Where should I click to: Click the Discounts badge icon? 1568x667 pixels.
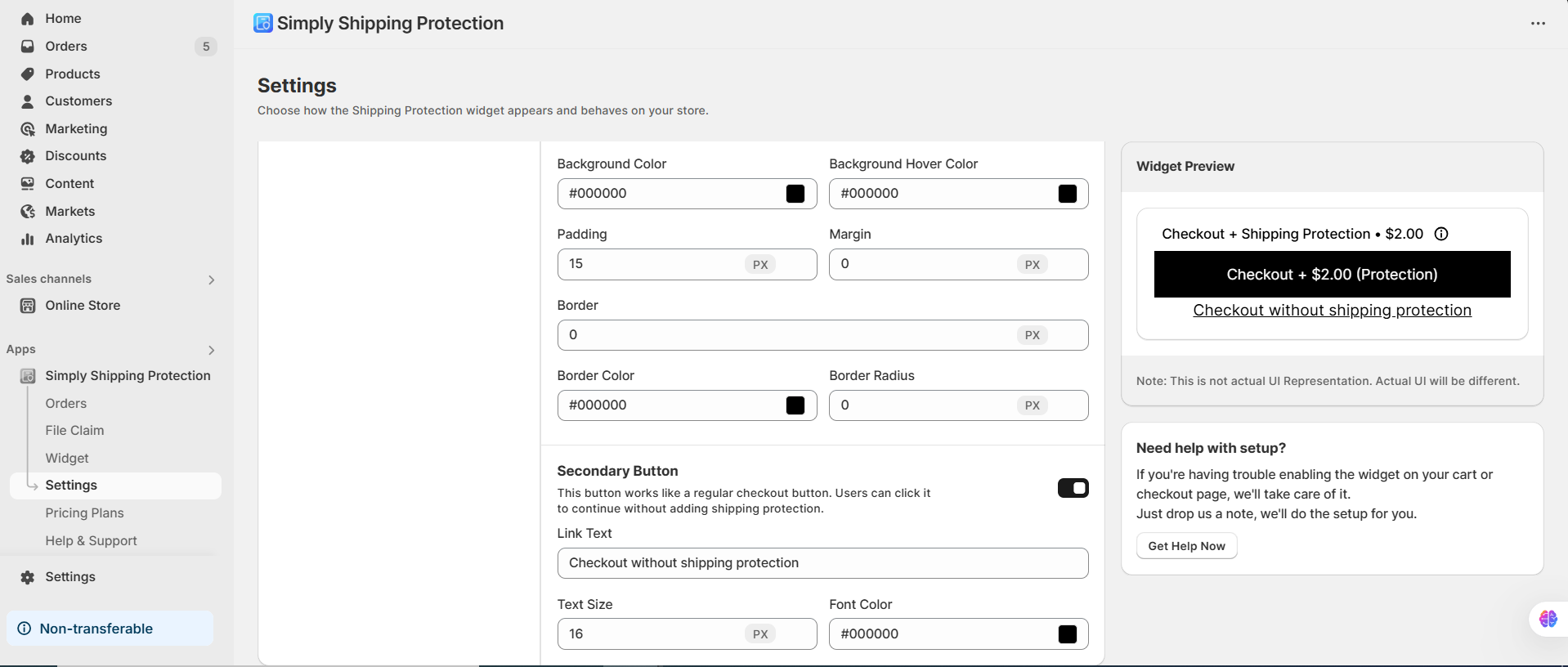[28, 156]
